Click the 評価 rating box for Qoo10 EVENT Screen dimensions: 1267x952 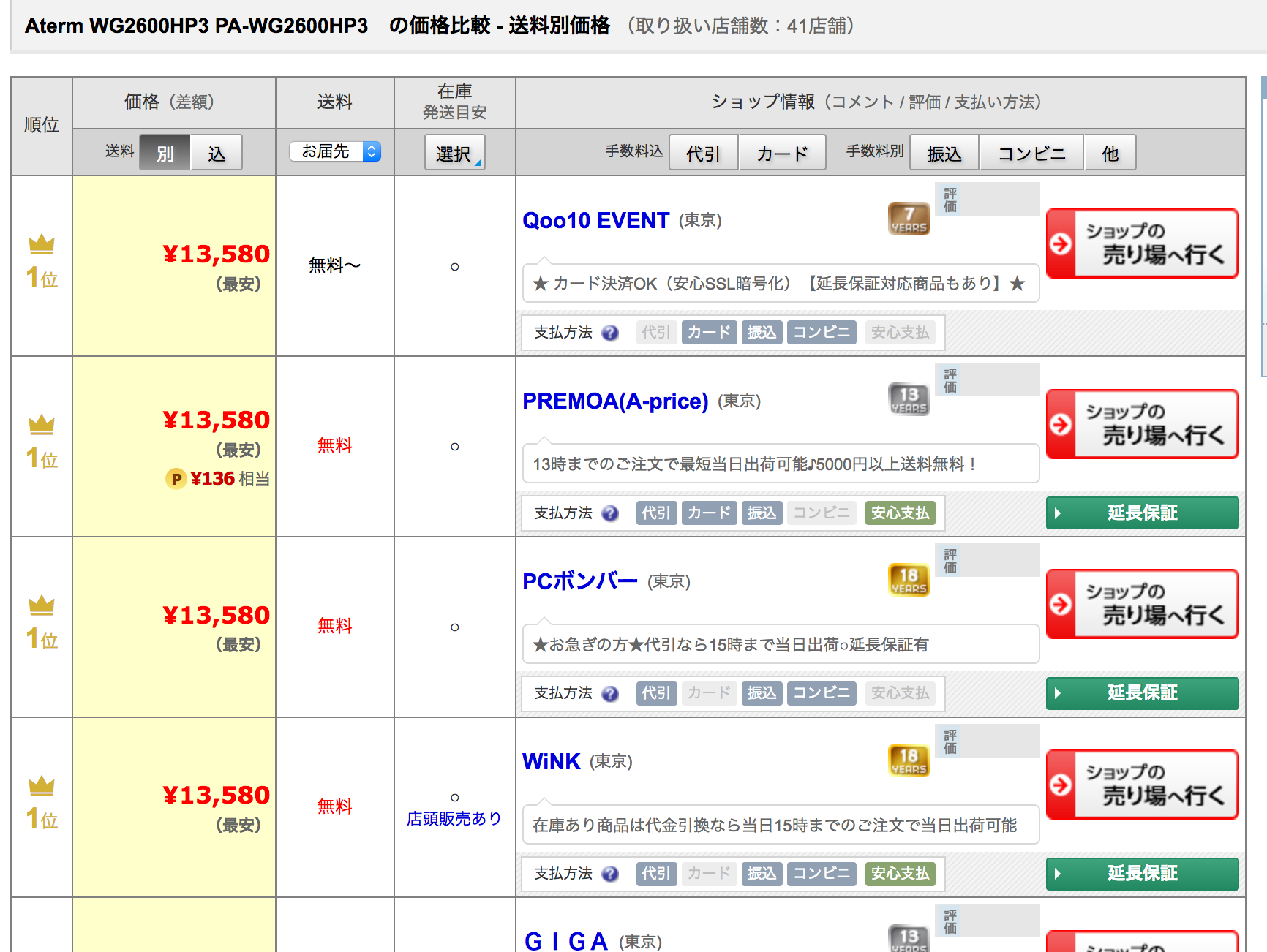[987, 199]
